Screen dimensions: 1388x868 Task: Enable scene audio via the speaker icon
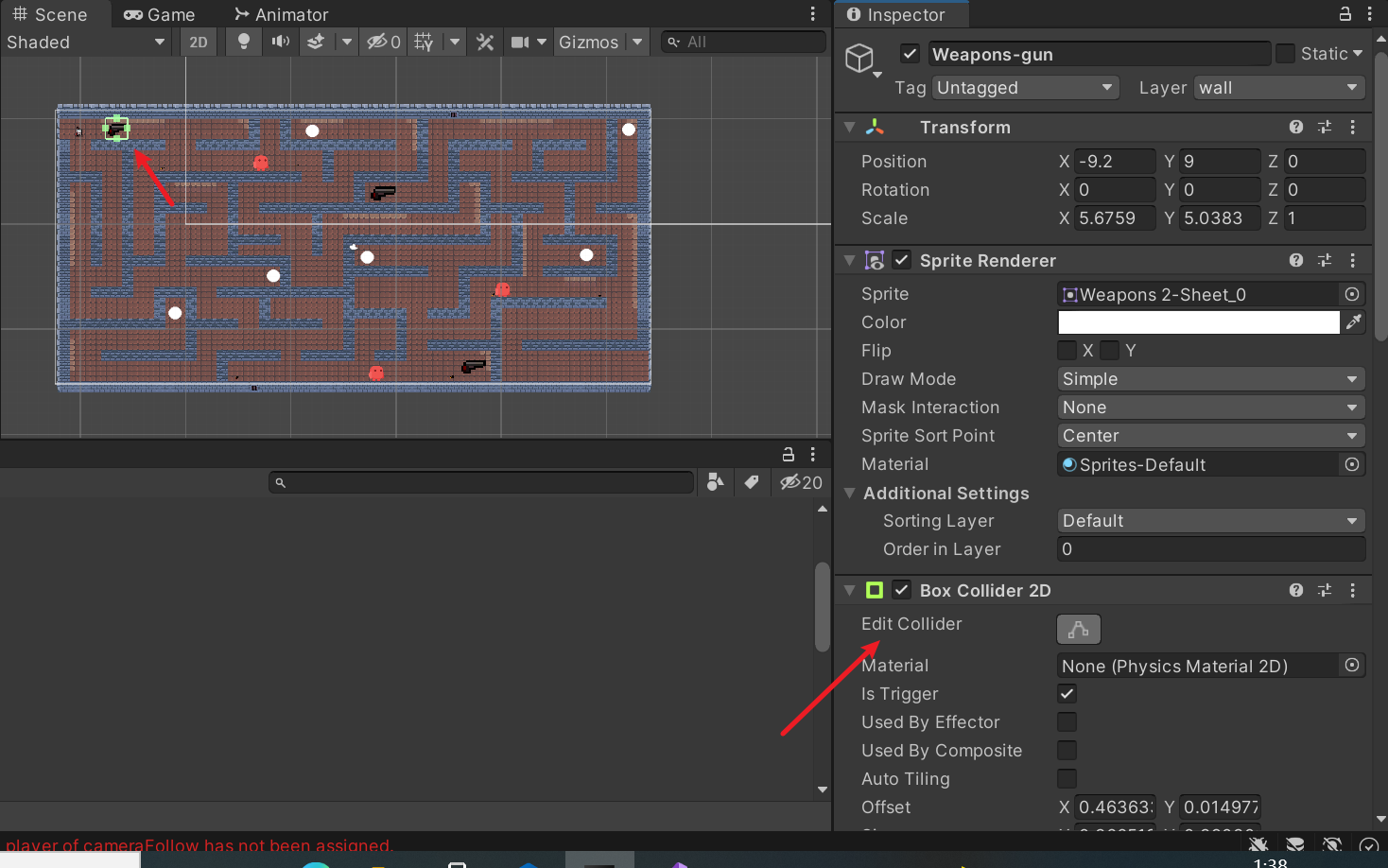[279, 42]
